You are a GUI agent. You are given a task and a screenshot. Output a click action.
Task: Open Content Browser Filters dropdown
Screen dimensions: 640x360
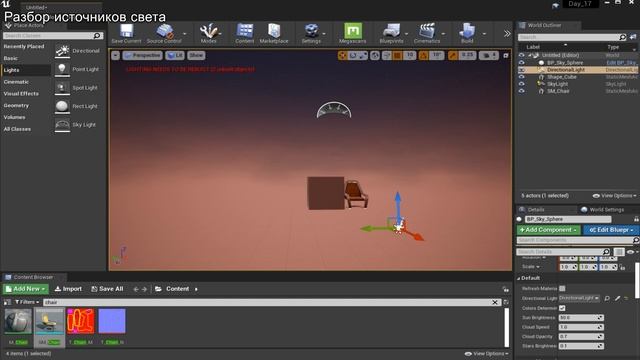(x=27, y=302)
